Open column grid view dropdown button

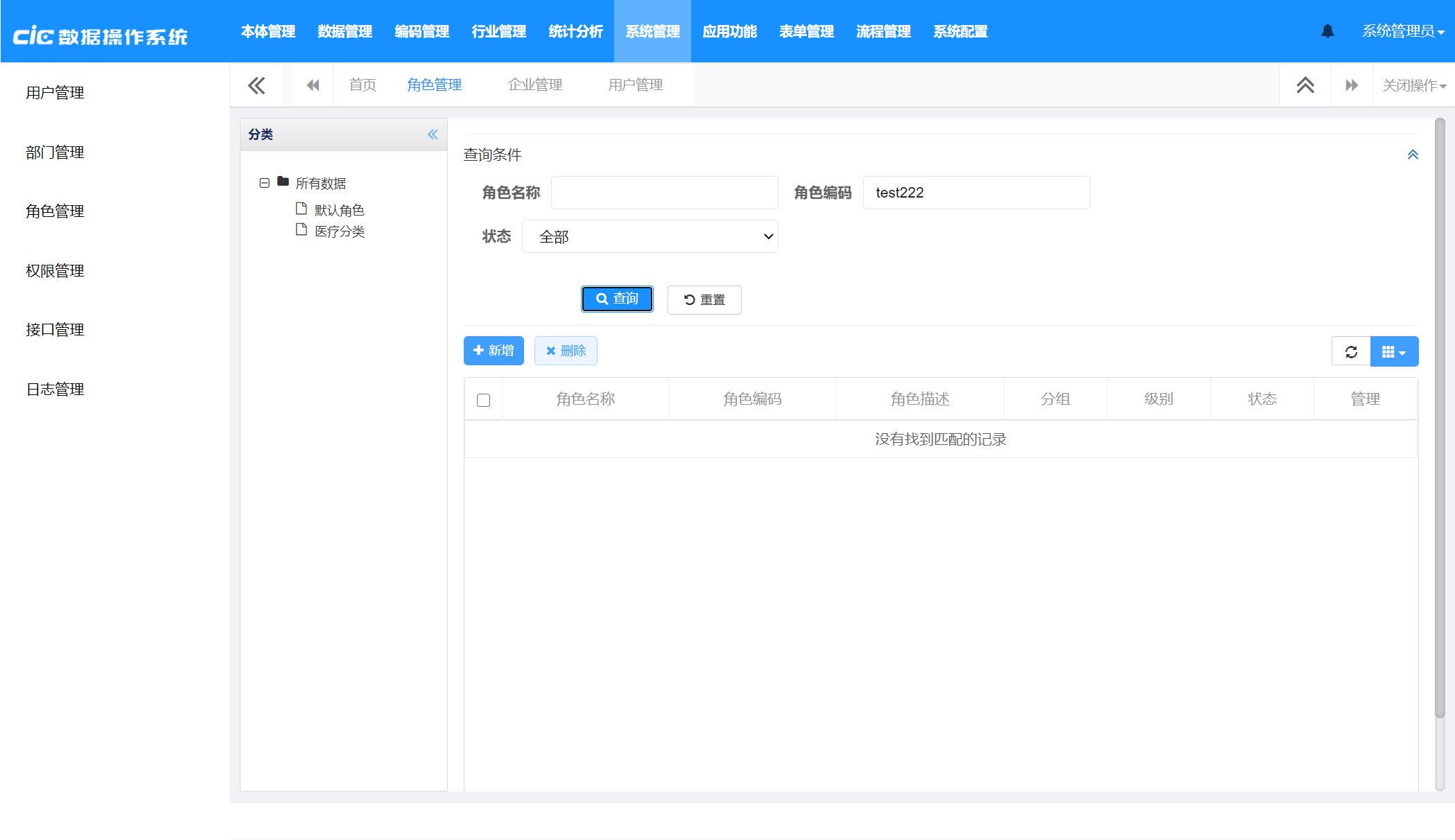[1394, 351]
